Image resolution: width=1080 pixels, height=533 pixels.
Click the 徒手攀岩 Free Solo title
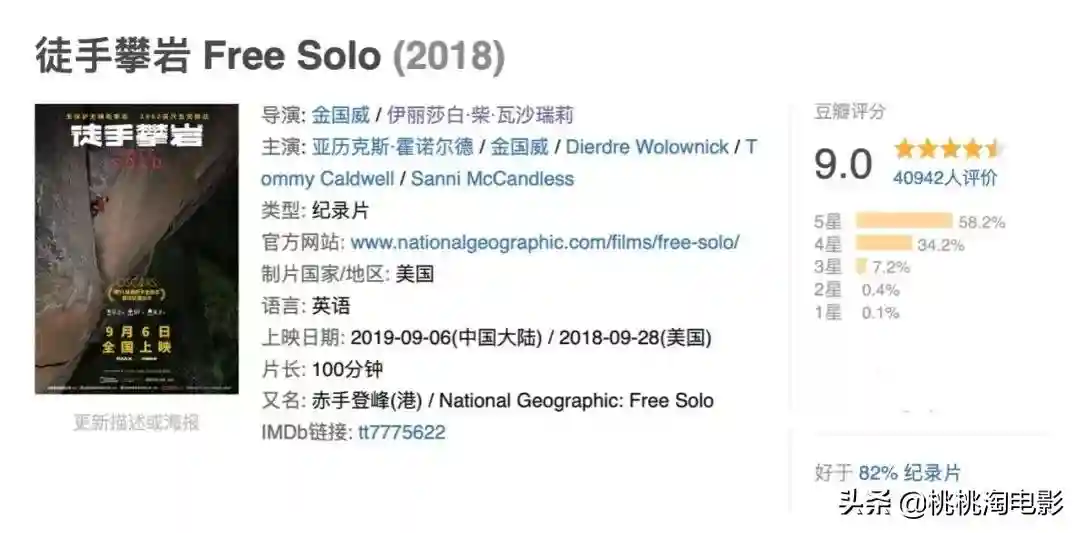(x=270, y=55)
